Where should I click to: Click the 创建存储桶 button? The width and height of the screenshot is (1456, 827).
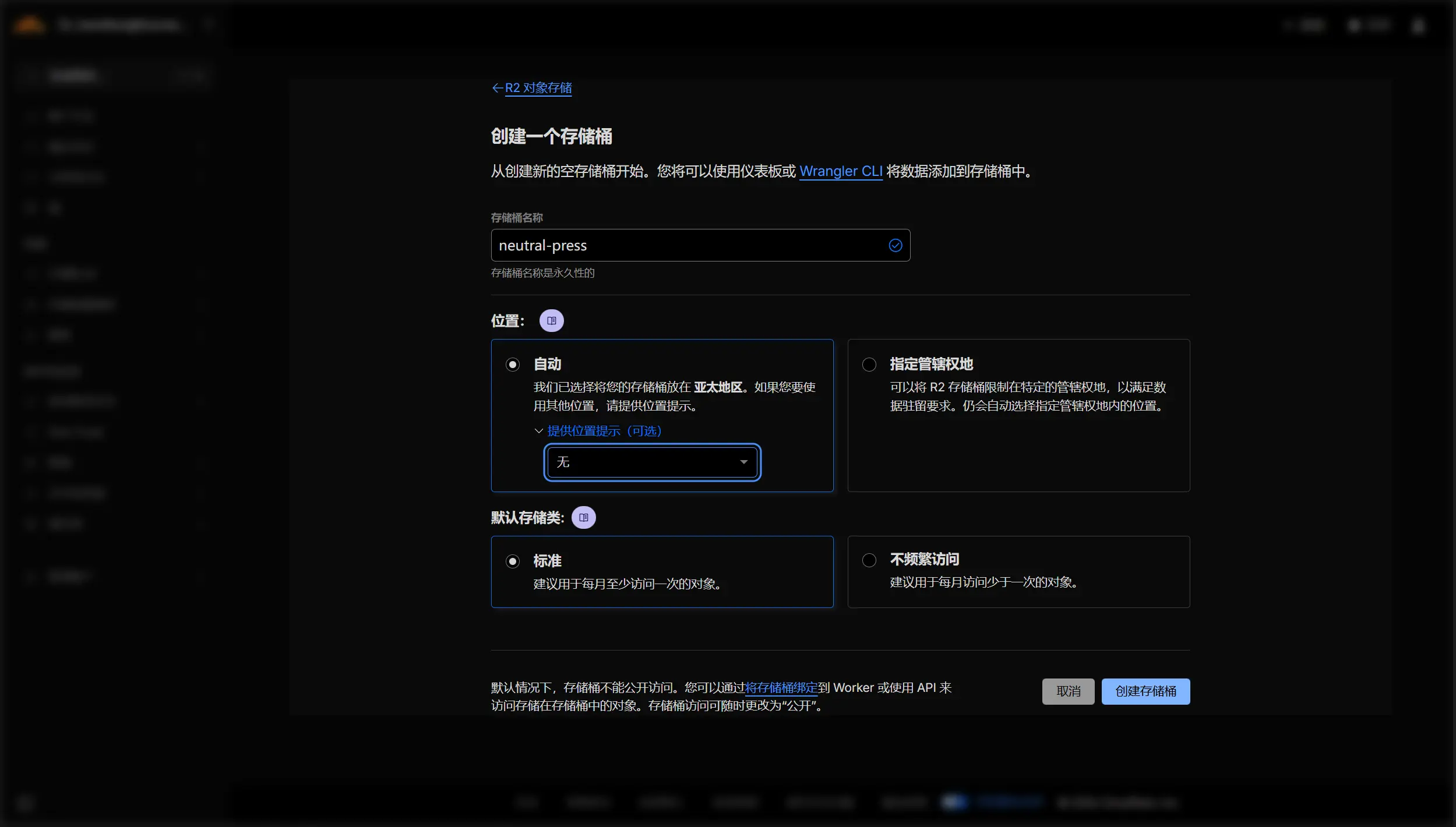point(1145,691)
